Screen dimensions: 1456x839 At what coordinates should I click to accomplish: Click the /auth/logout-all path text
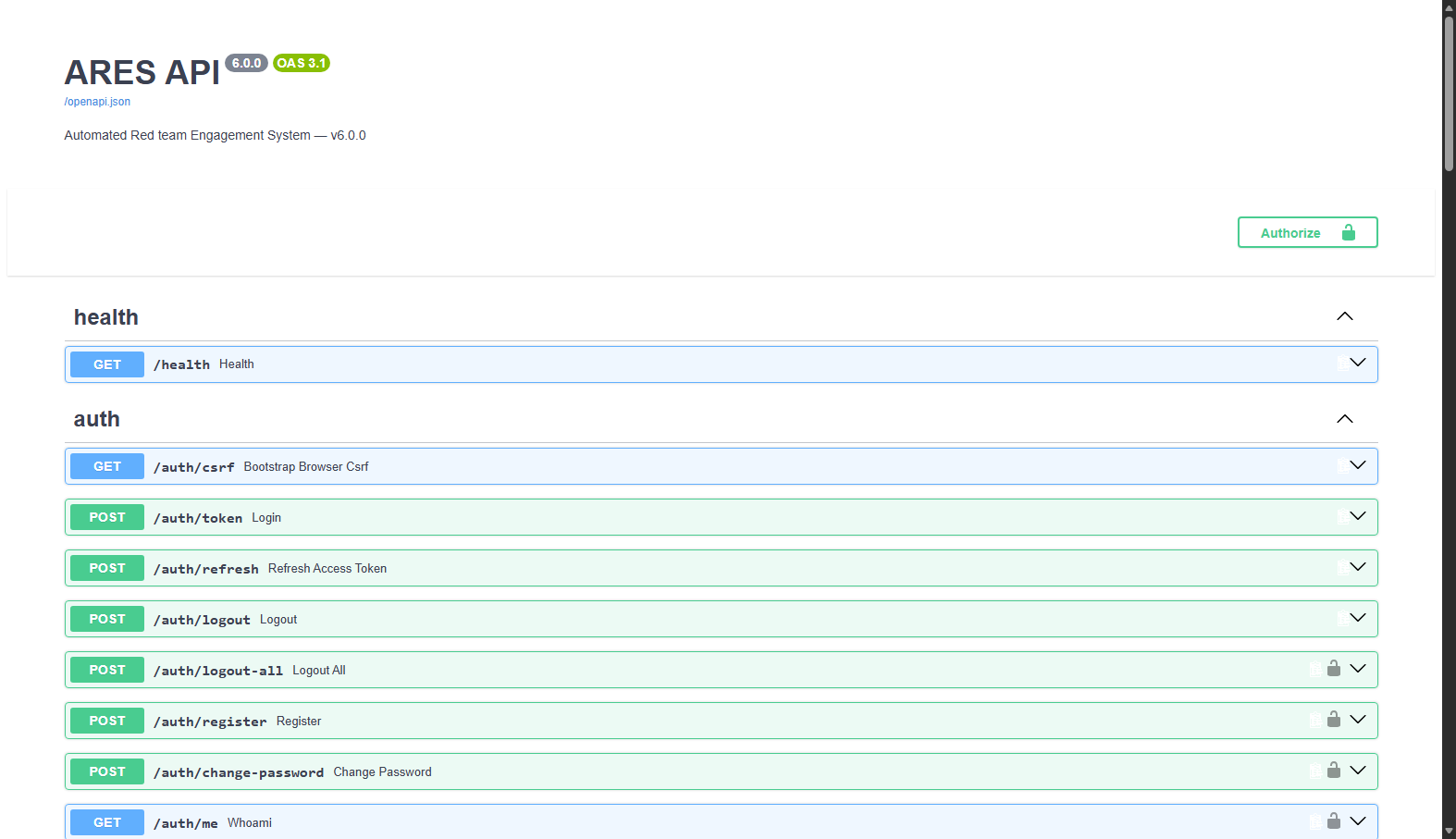(218, 671)
